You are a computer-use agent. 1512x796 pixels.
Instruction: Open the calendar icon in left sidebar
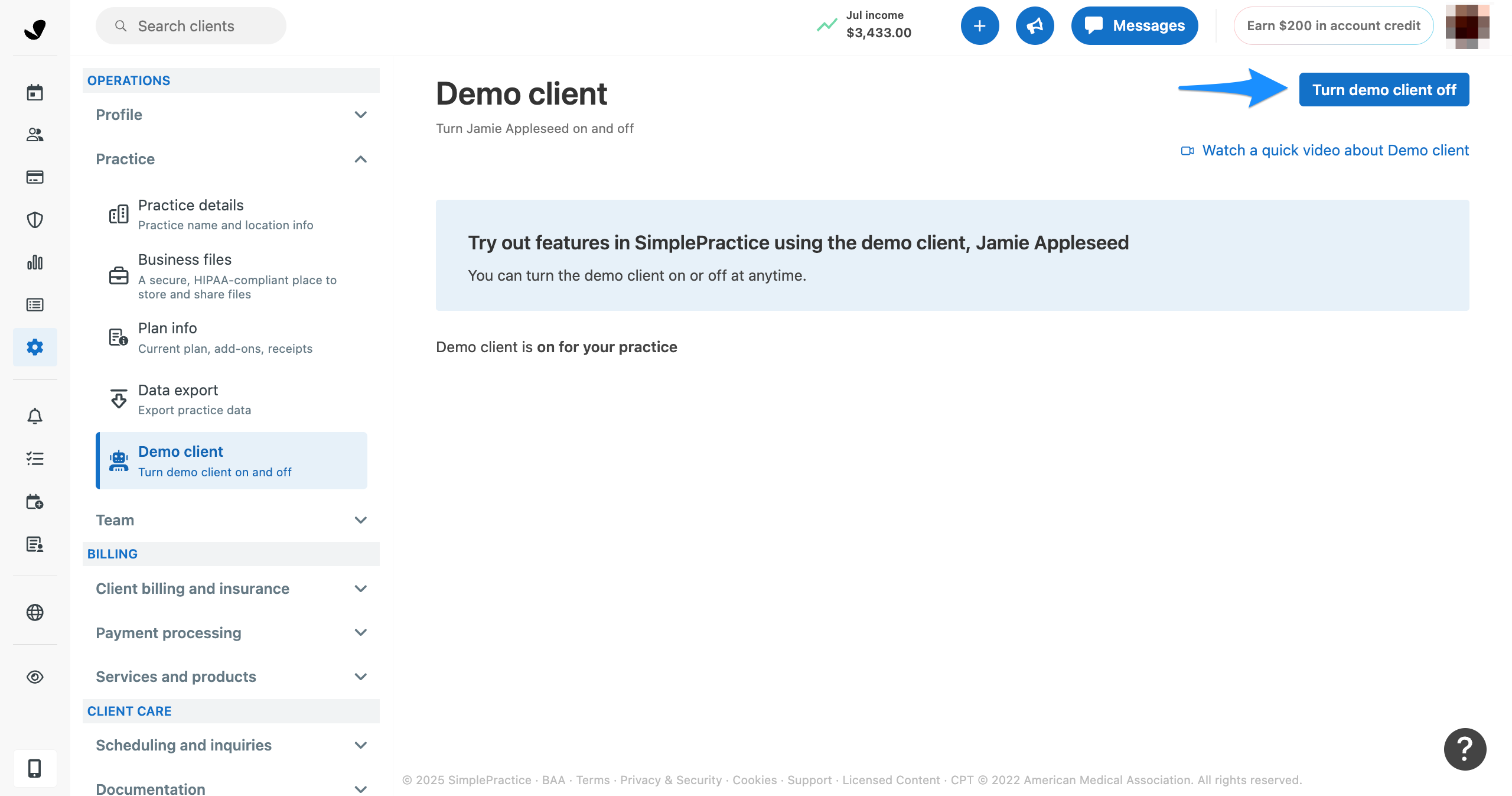pyautogui.click(x=35, y=92)
